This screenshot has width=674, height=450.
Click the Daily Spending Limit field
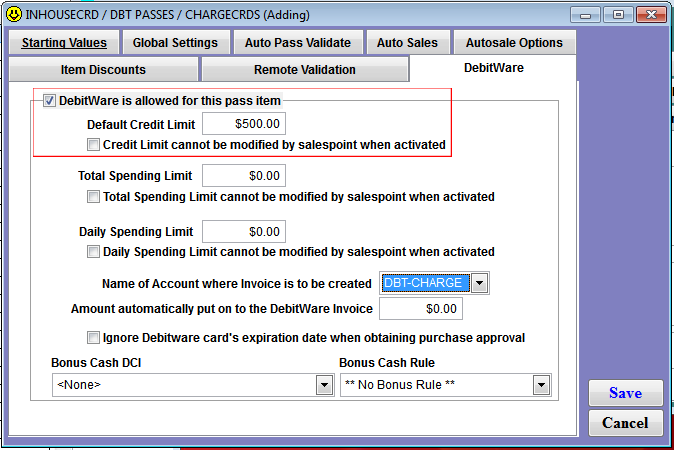point(244,232)
